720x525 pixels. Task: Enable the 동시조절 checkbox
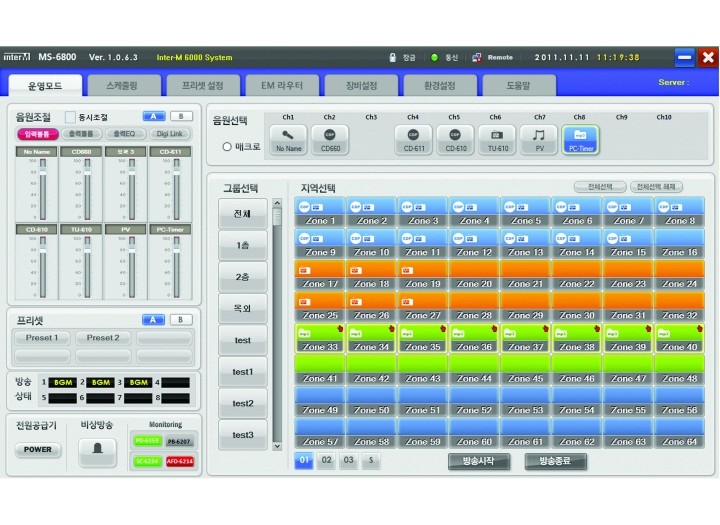click(x=71, y=117)
